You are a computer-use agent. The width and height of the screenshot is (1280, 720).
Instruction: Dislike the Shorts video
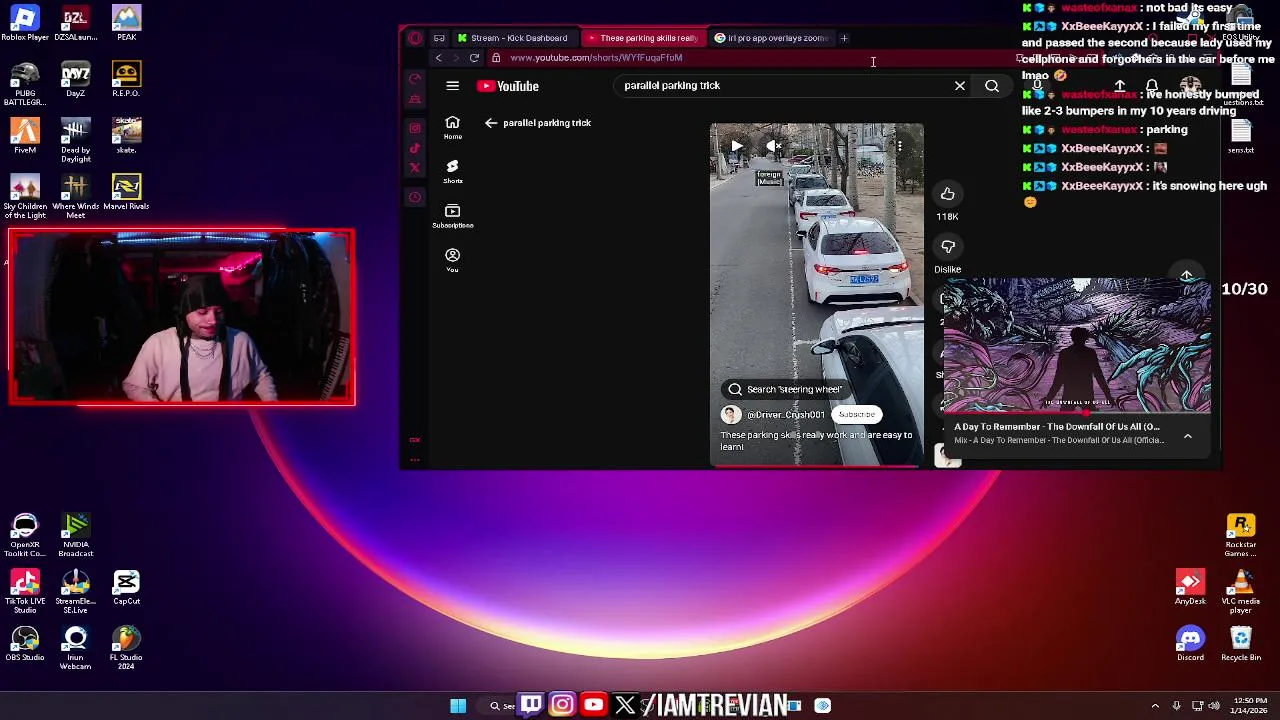947,247
